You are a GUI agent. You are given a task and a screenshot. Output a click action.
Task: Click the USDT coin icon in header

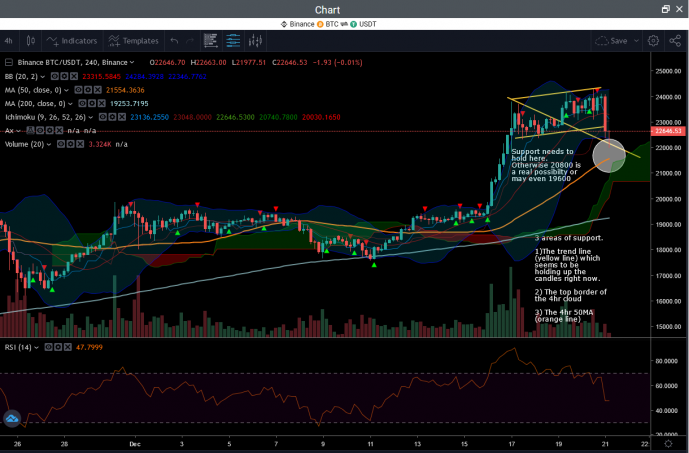point(353,24)
